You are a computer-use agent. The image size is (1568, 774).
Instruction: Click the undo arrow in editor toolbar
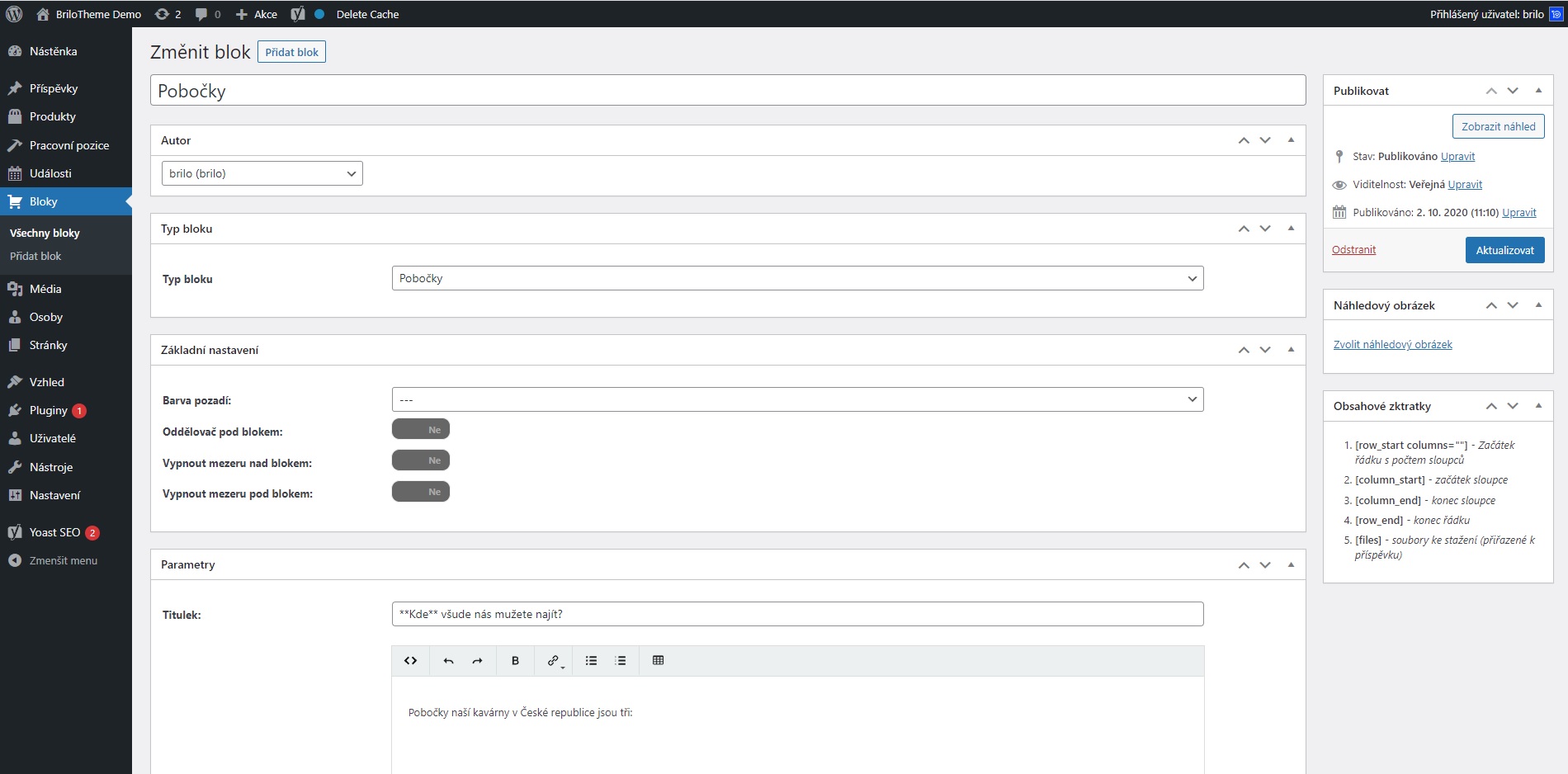[x=448, y=661]
